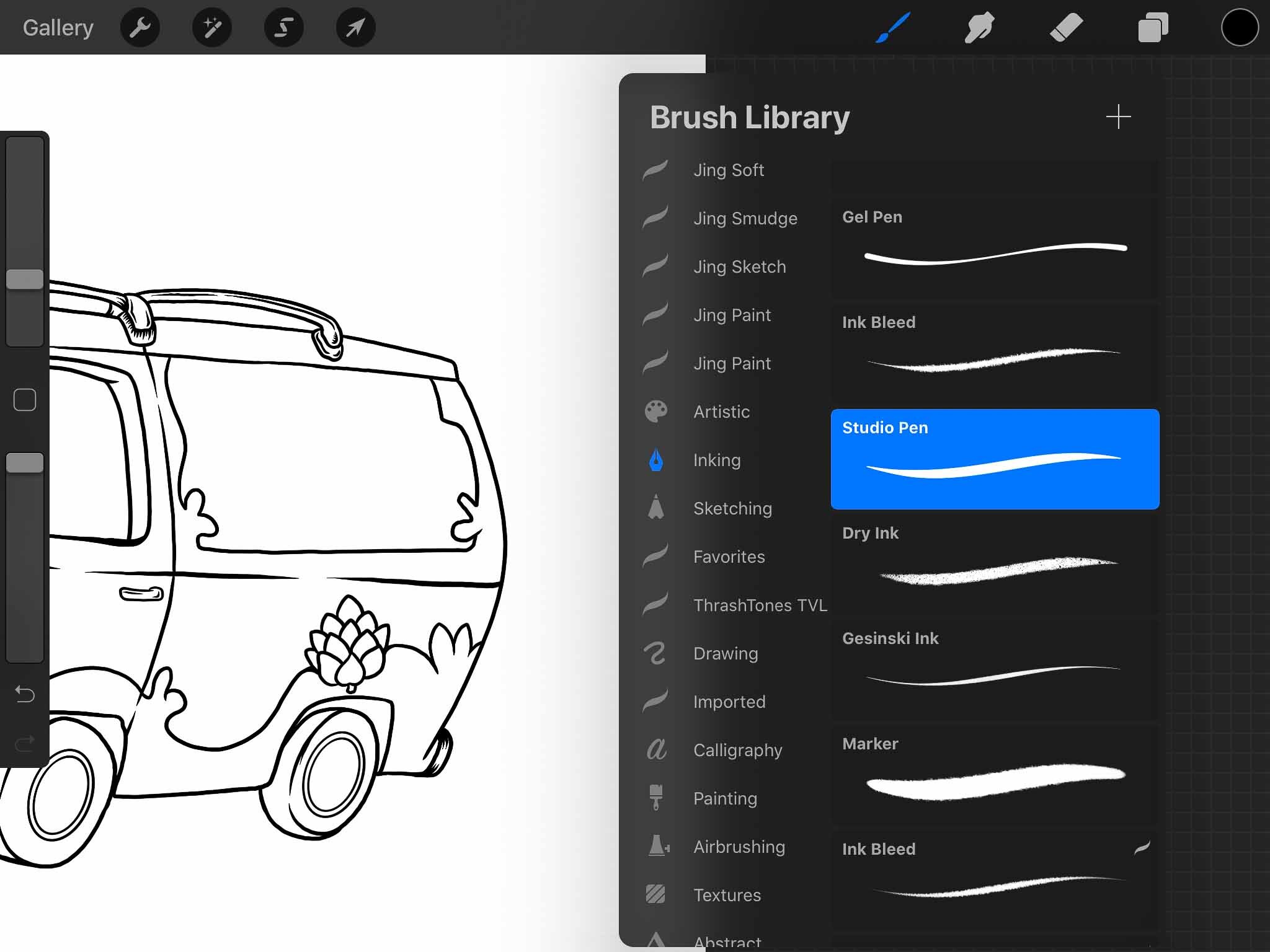This screenshot has width=1270, height=952.
Task: Click the Imported brush stroke icon
Action: click(655, 700)
